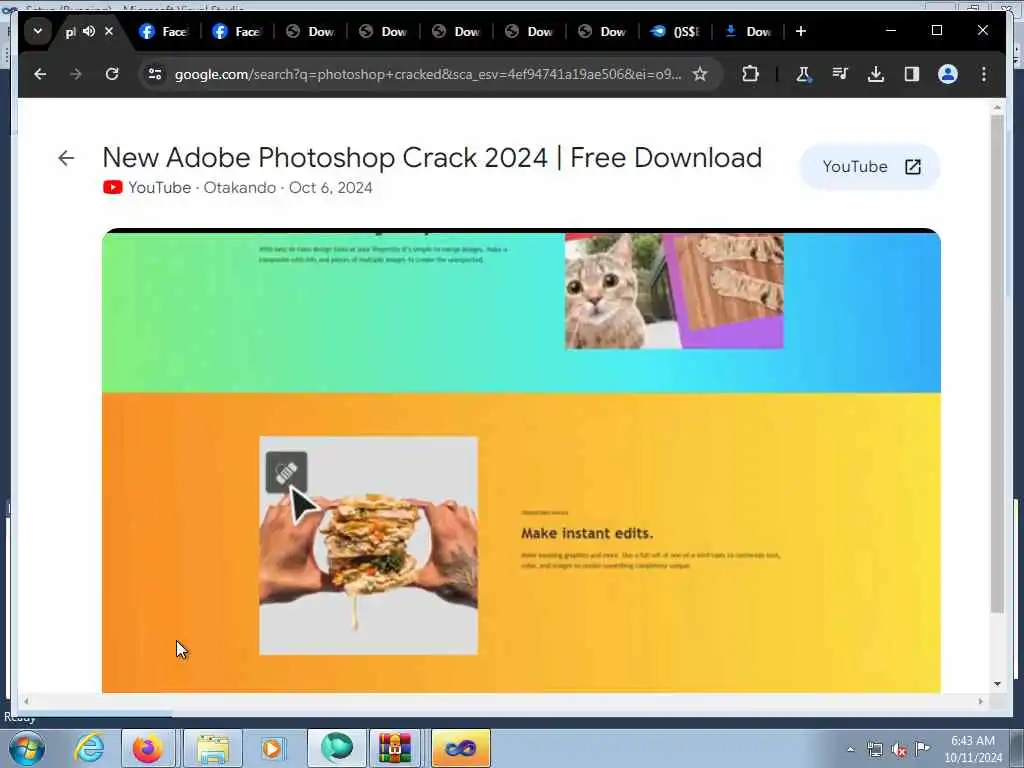Viewport: 1024px width, 768px height.
Task: Open the Extensions puzzle icon
Action: 750,74
